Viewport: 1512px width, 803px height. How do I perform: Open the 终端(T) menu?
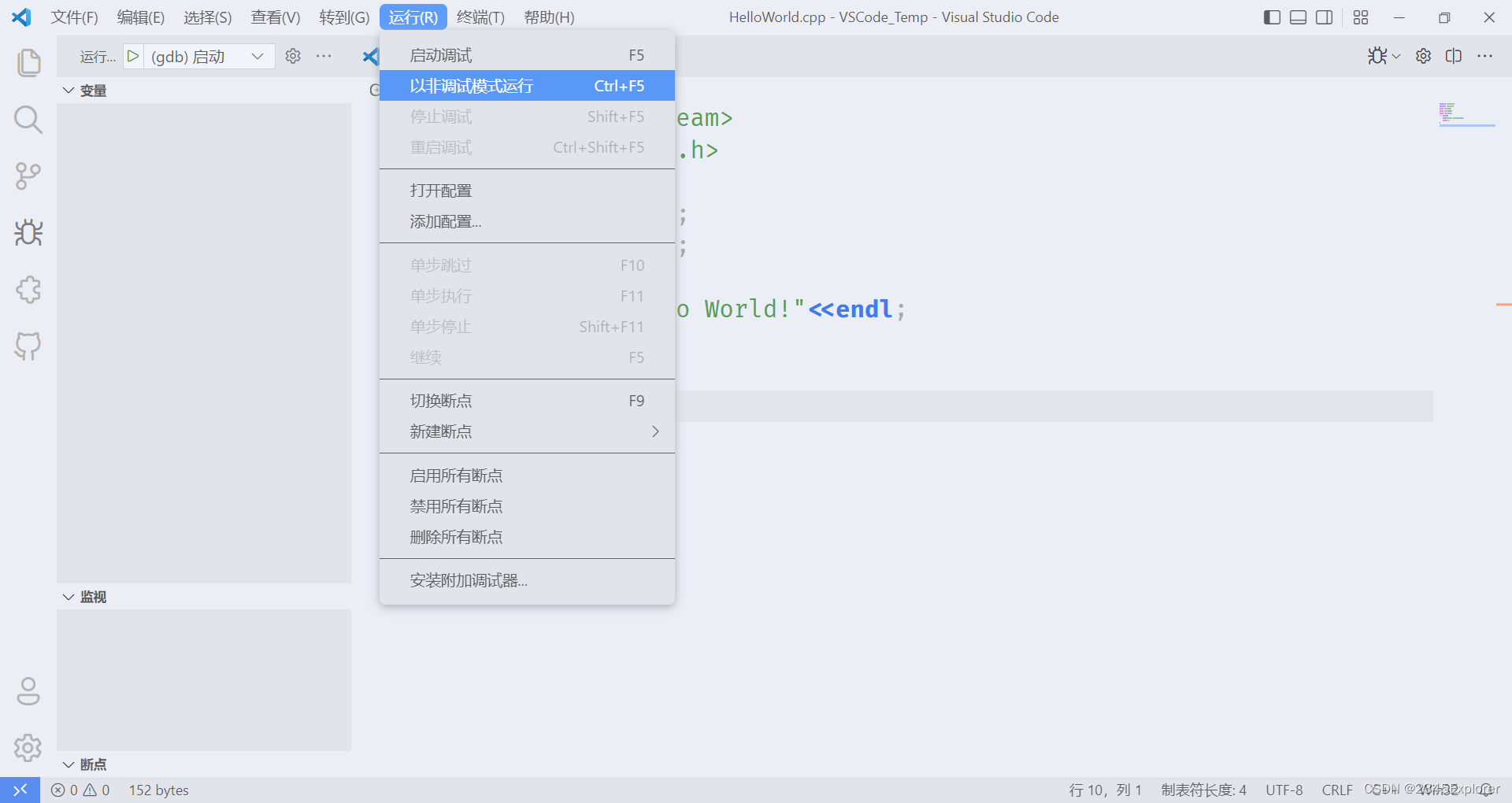[x=480, y=17]
